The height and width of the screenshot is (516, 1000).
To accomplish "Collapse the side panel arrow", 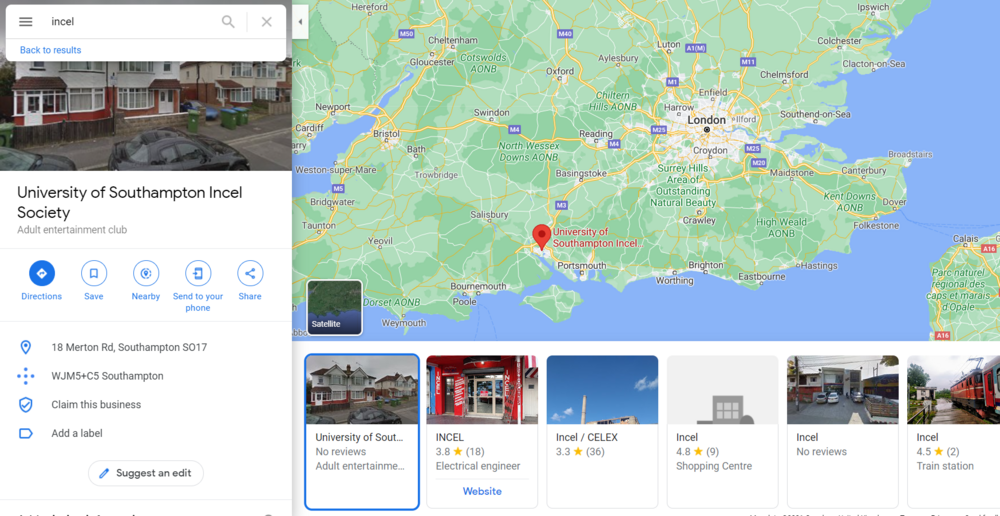I will coord(300,22).
